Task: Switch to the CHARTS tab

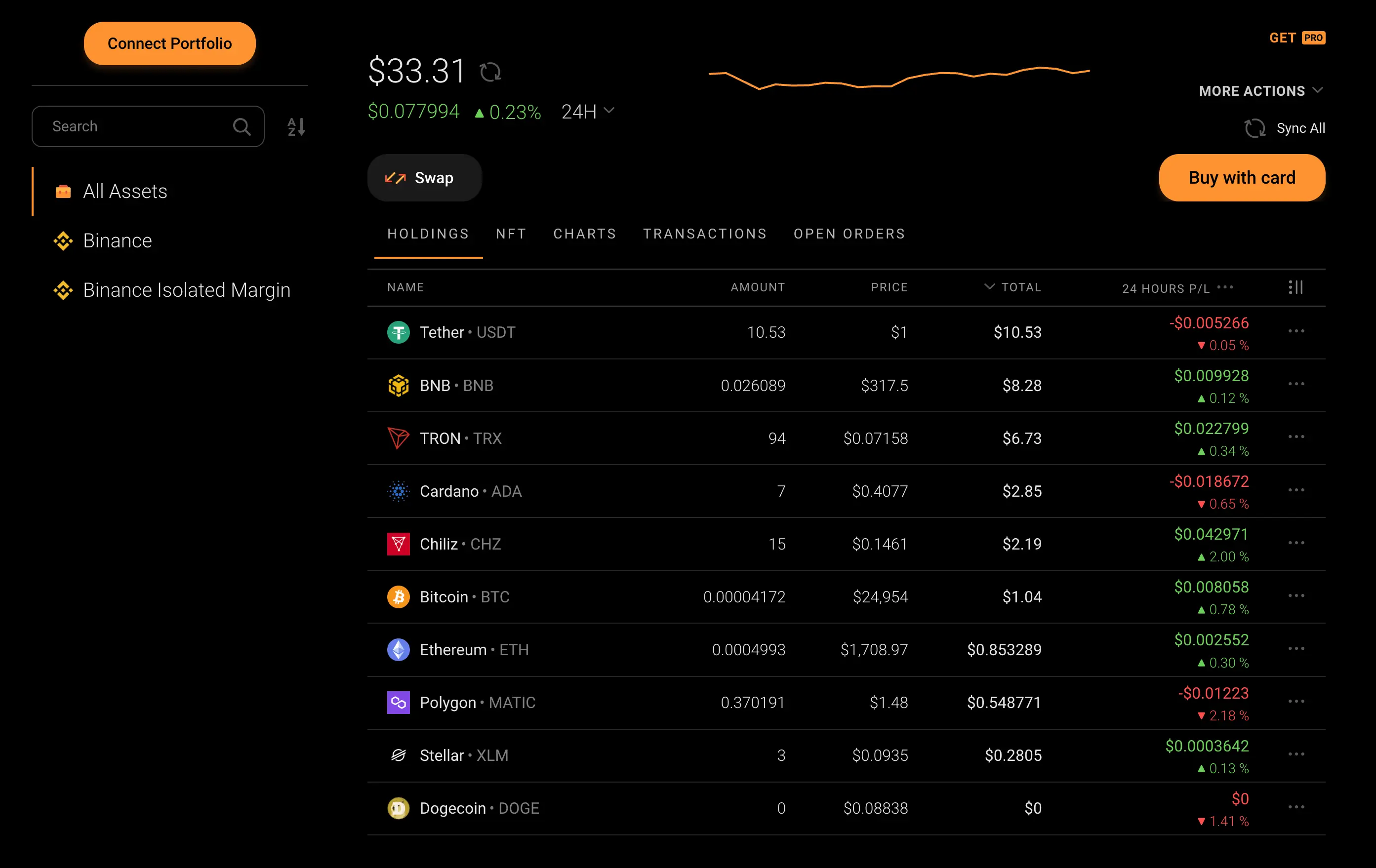Action: [x=585, y=234]
